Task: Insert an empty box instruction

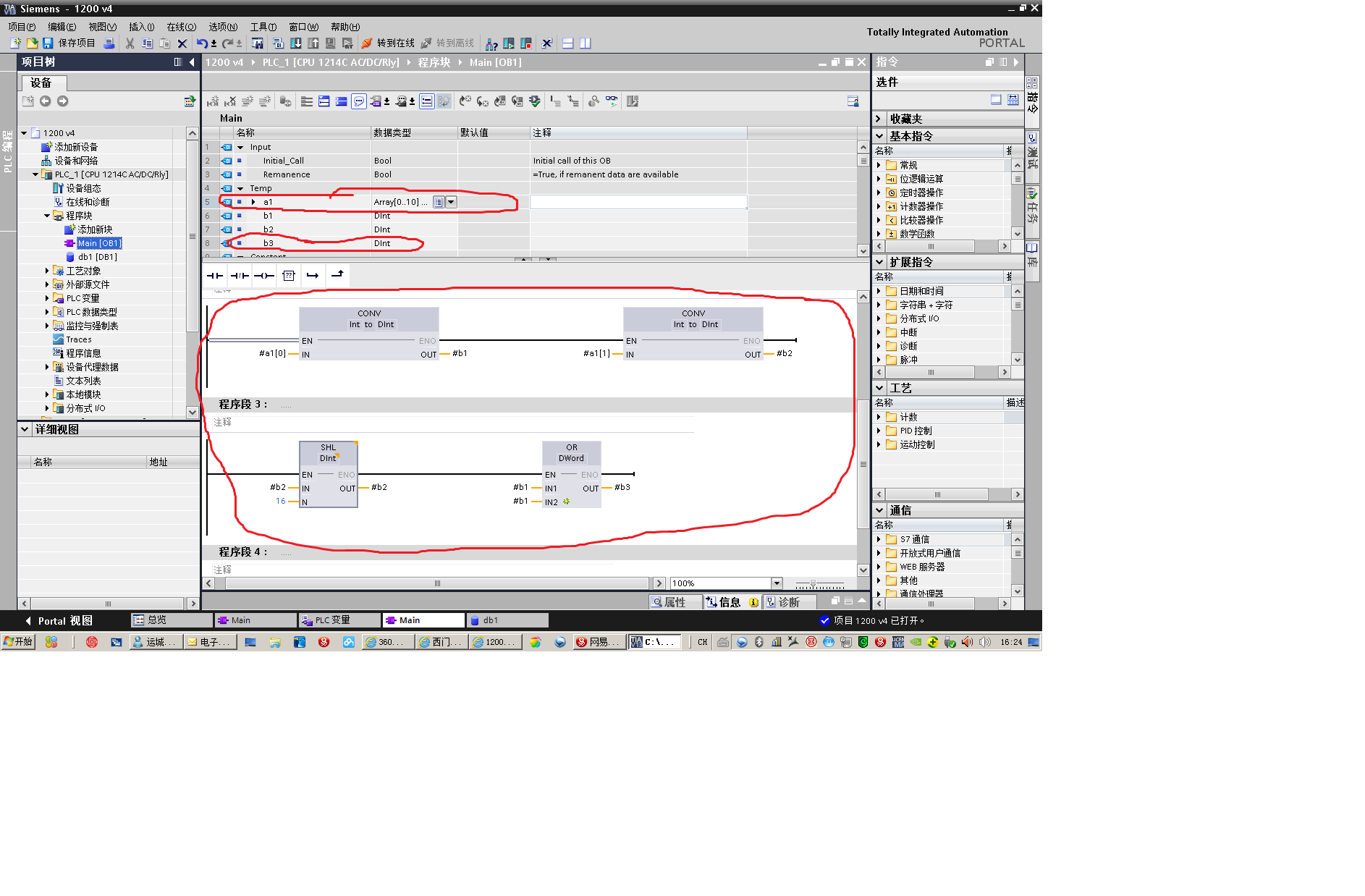Action: (289, 276)
